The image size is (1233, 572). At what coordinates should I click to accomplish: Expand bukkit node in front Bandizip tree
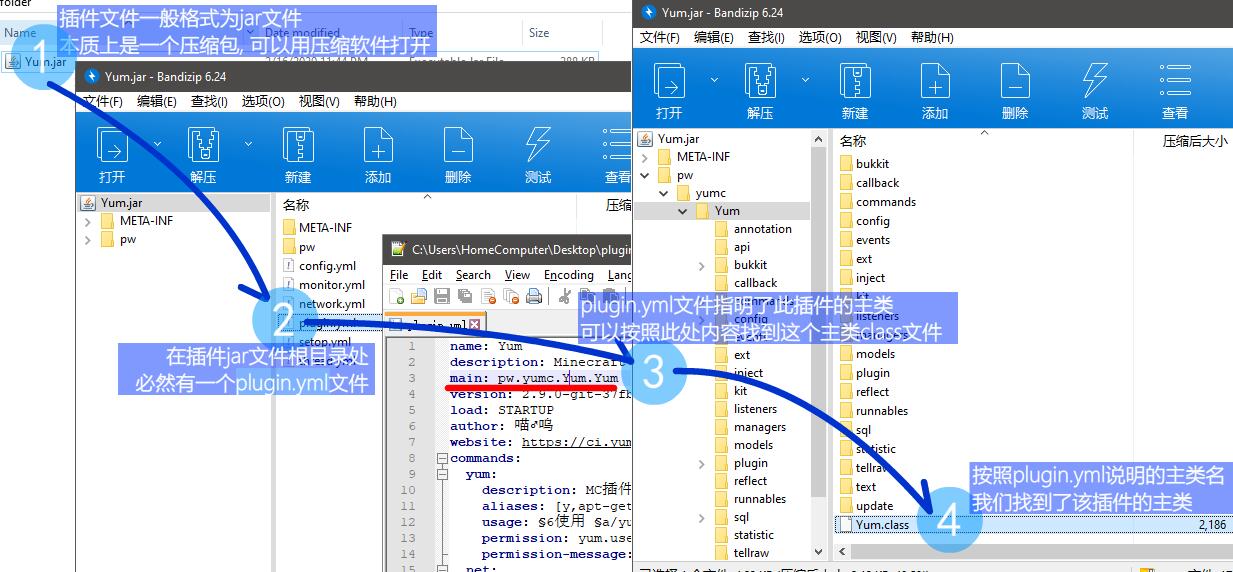click(x=702, y=265)
